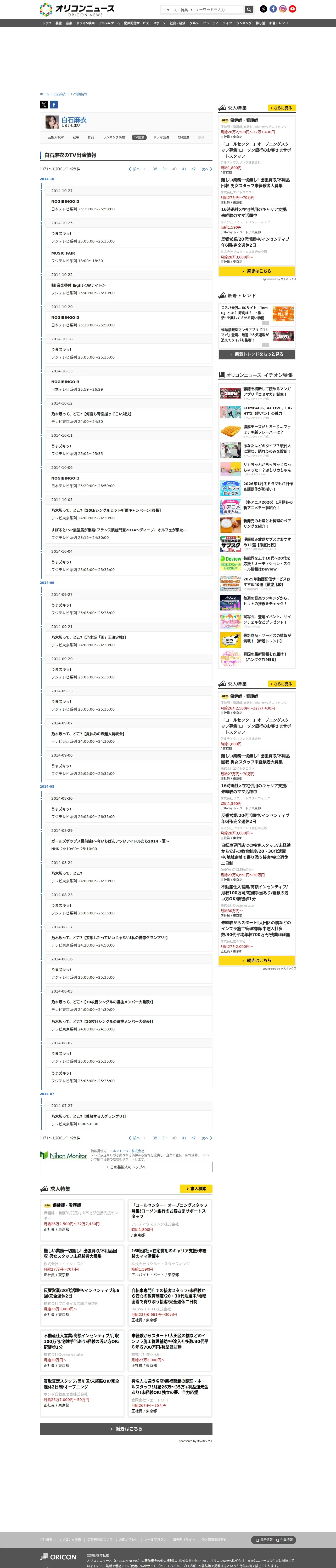
Task: Open the ニュース・特集 search category dropdown
Action: (x=177, y=10)
